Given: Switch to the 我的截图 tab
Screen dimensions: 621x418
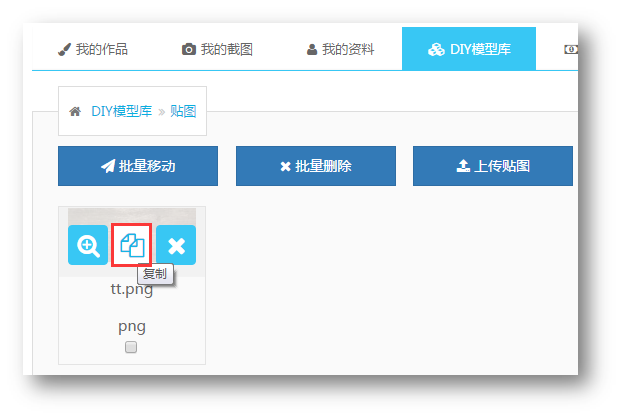Looking at the screenshot, I should point(217,49).
